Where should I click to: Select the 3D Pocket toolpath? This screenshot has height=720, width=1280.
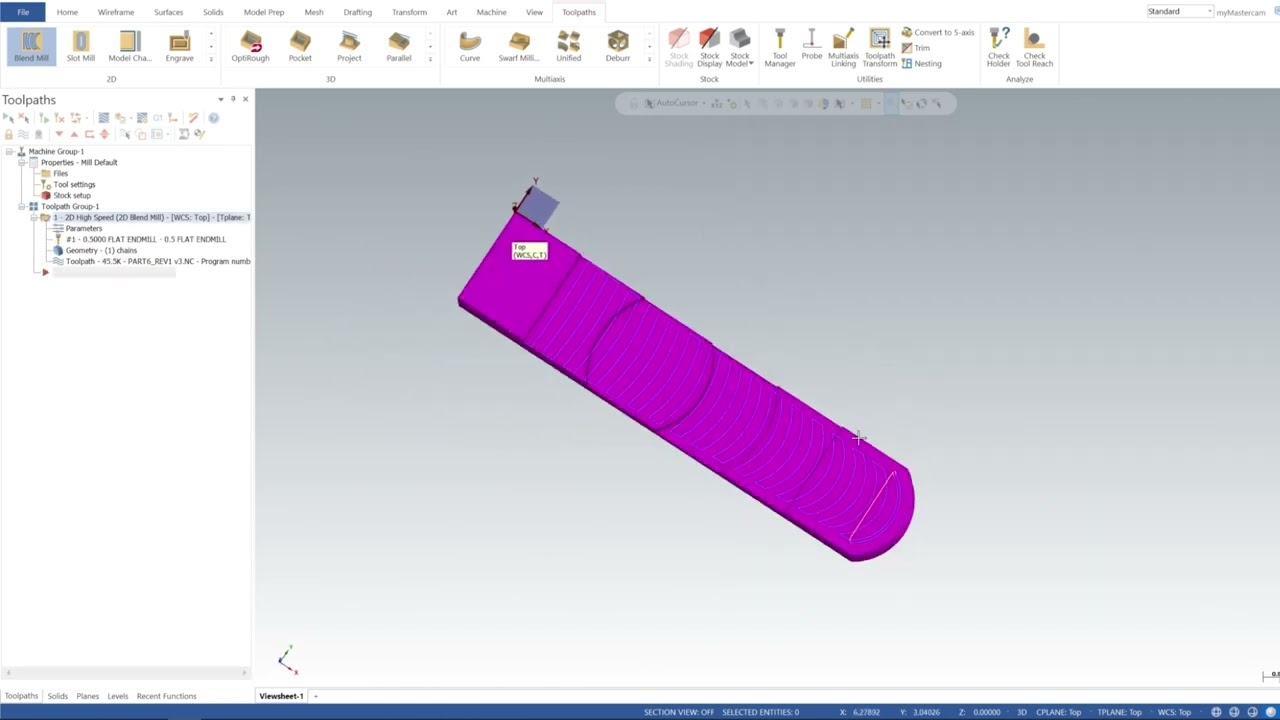pos(300,46)
